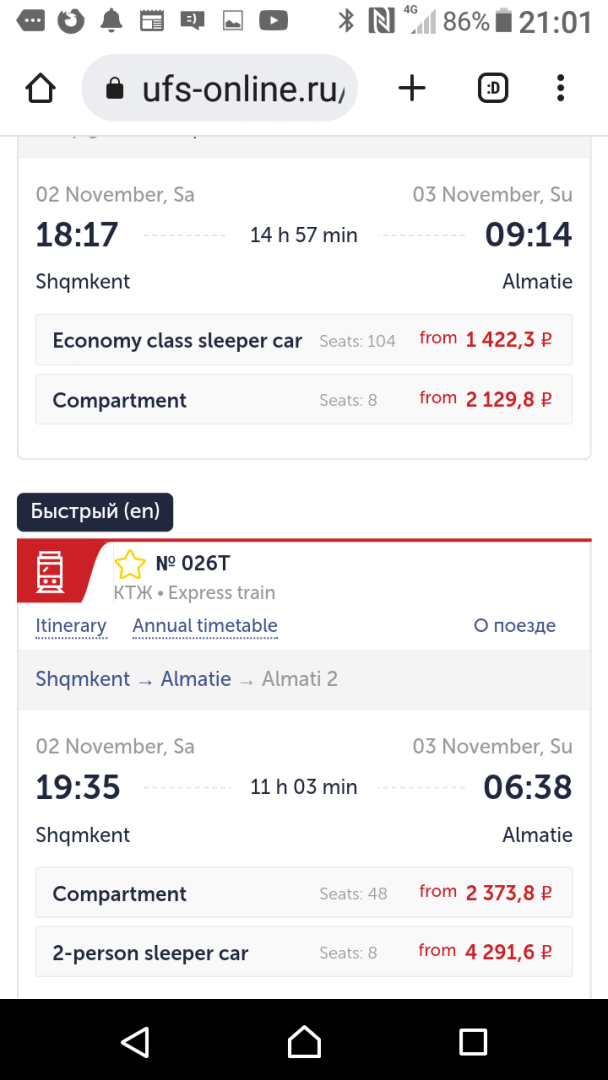This screenshot has width=608, height=1080.
Task: Tap the Android home navigation button
Action: [304, 1041]
